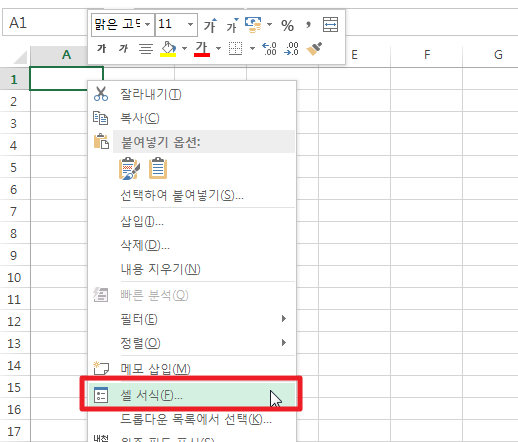Image resolution: width=518 pixels, height=442 pixels.
Task: Apply percent style in mini toolbar
Action: (x=287, y=25)
